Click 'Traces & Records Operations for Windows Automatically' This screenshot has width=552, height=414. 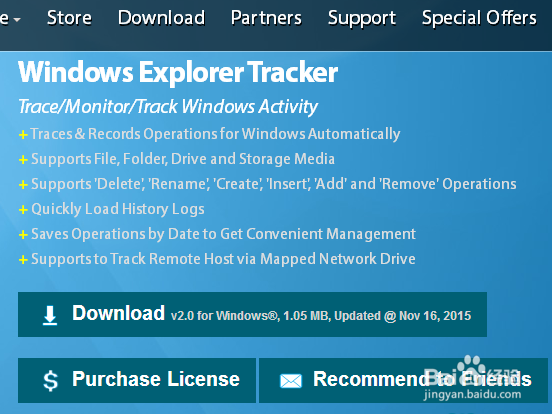click(x=215, y=134)
